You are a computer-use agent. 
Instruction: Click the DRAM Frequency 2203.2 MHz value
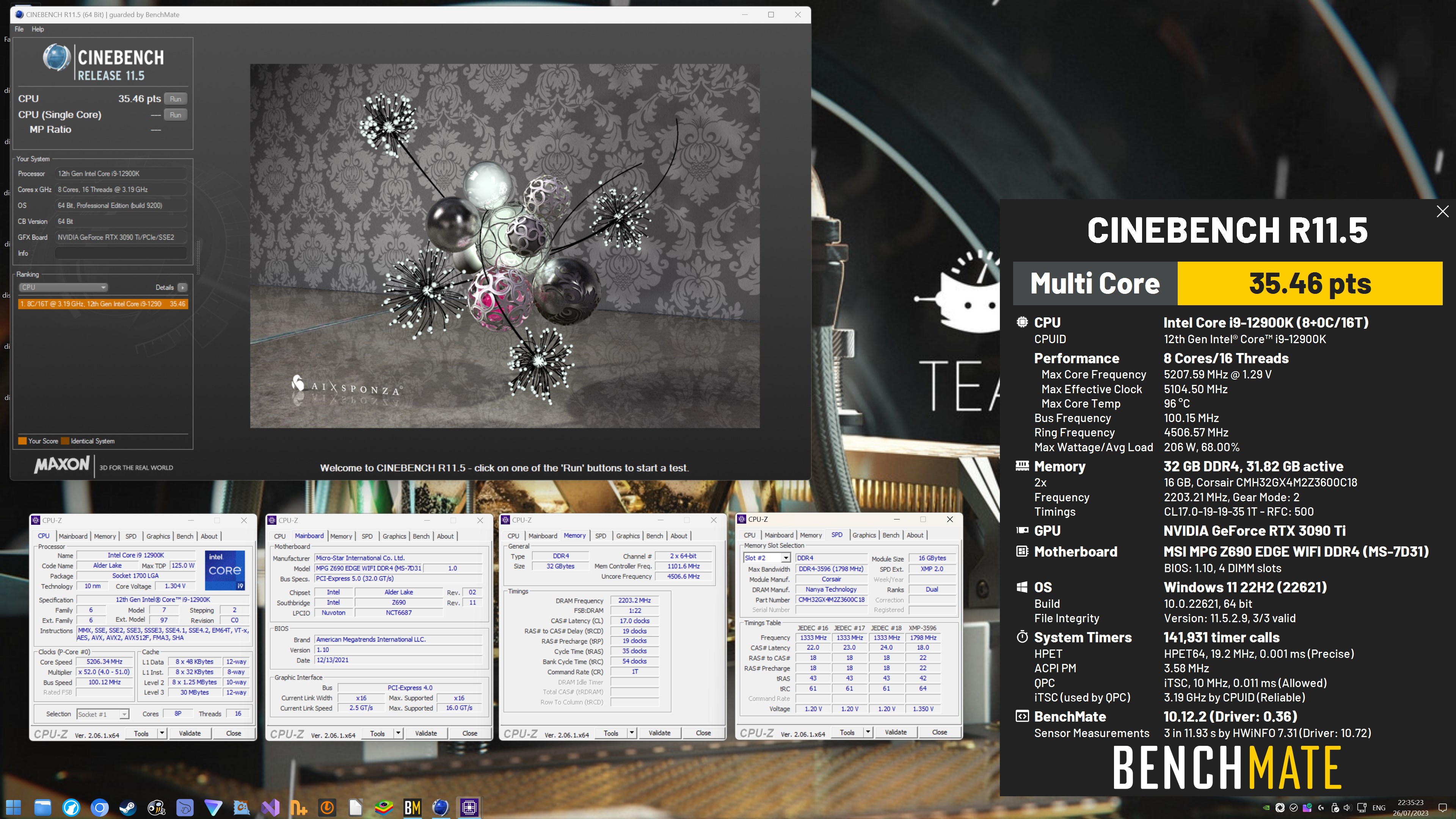(x=634, y=601)
